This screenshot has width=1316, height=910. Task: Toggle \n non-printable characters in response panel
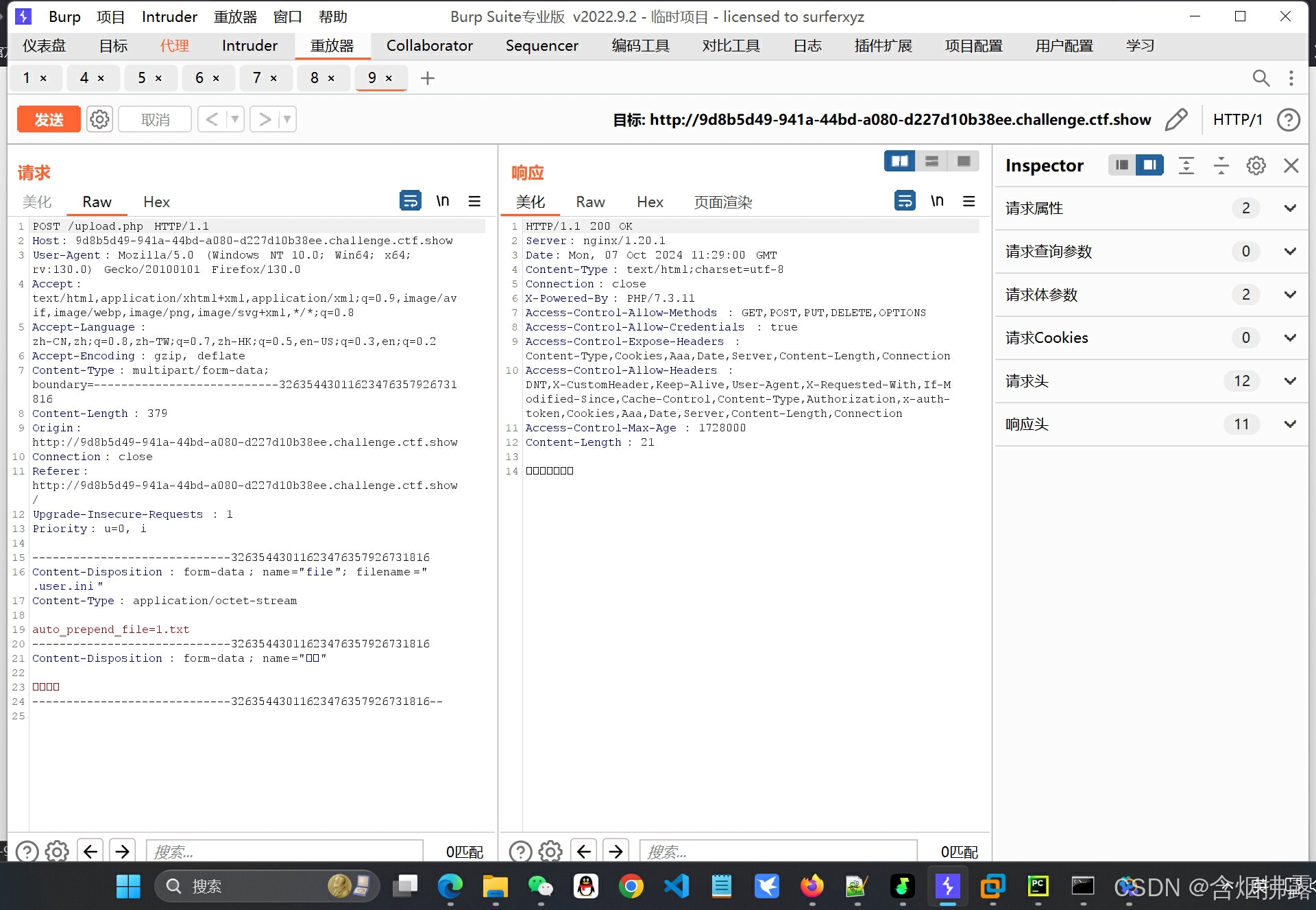pos(937,201)
